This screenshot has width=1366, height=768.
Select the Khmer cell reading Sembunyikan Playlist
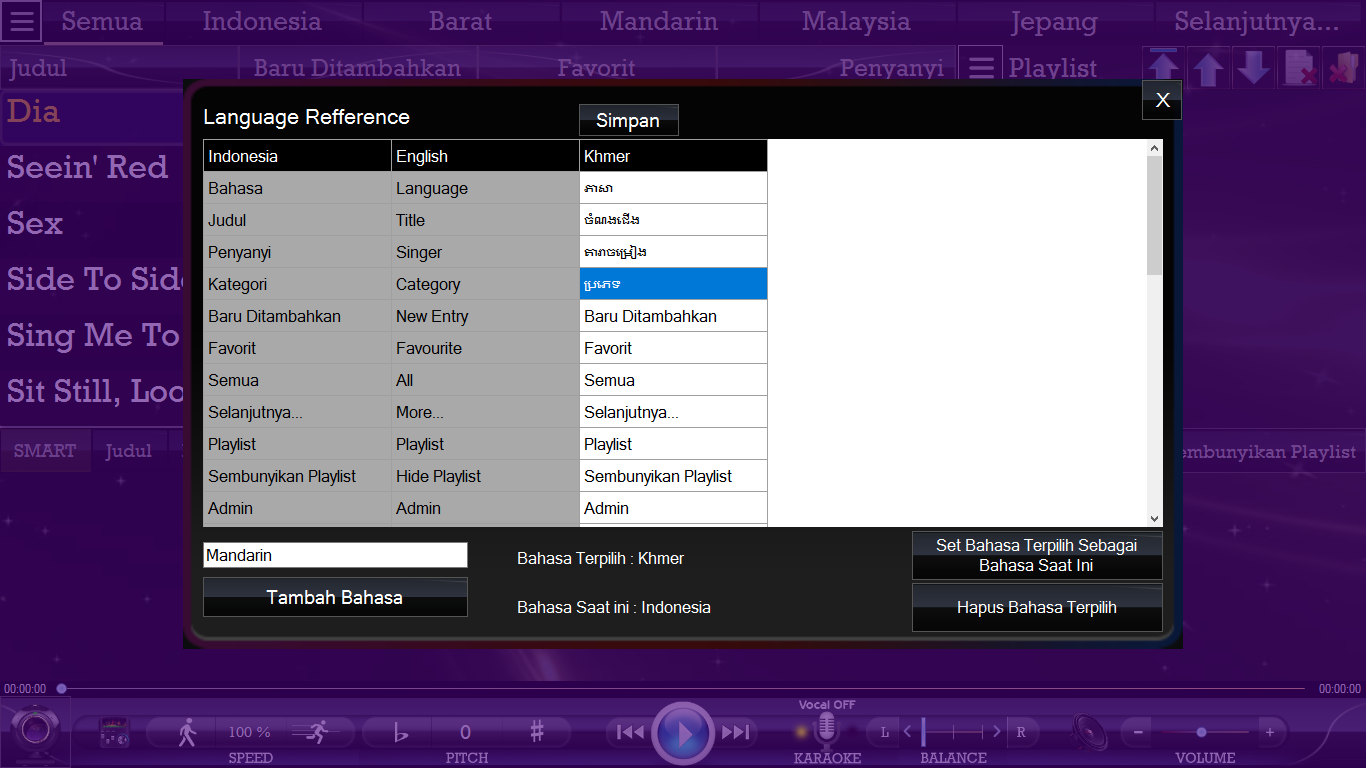click(x=673, y=476)
